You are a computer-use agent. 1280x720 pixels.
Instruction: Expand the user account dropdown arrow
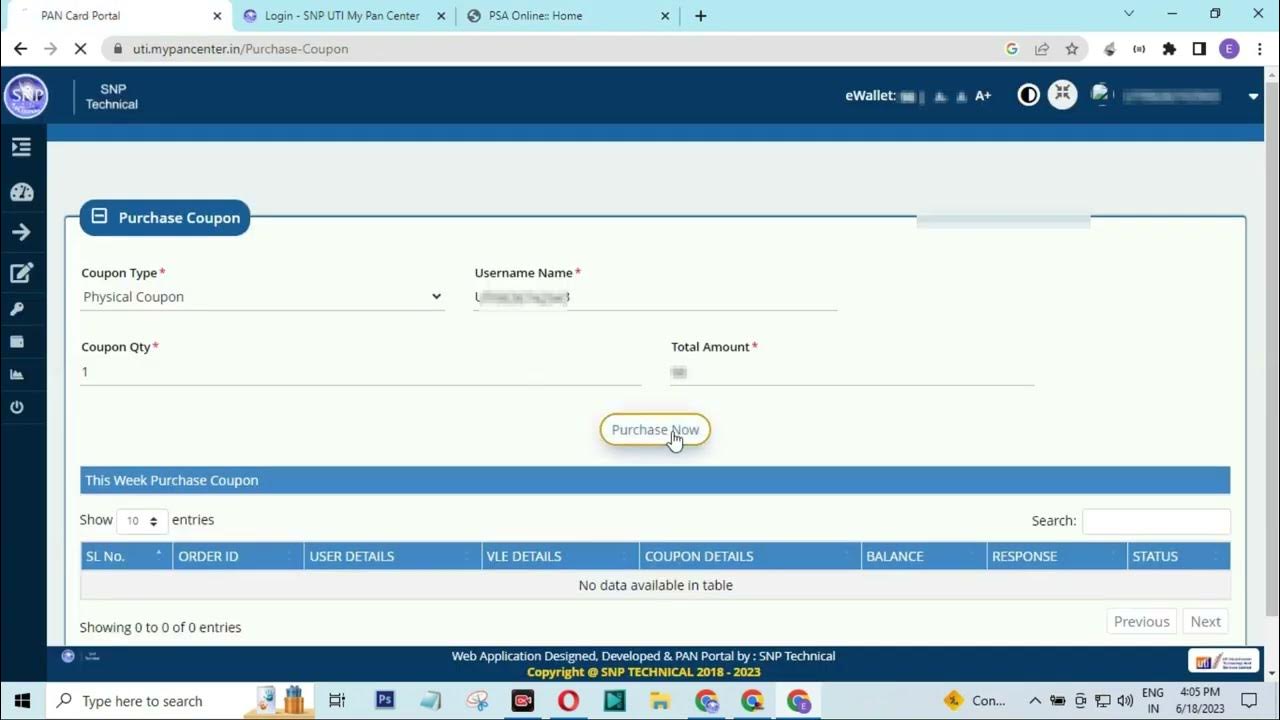tap(1253, 96)
